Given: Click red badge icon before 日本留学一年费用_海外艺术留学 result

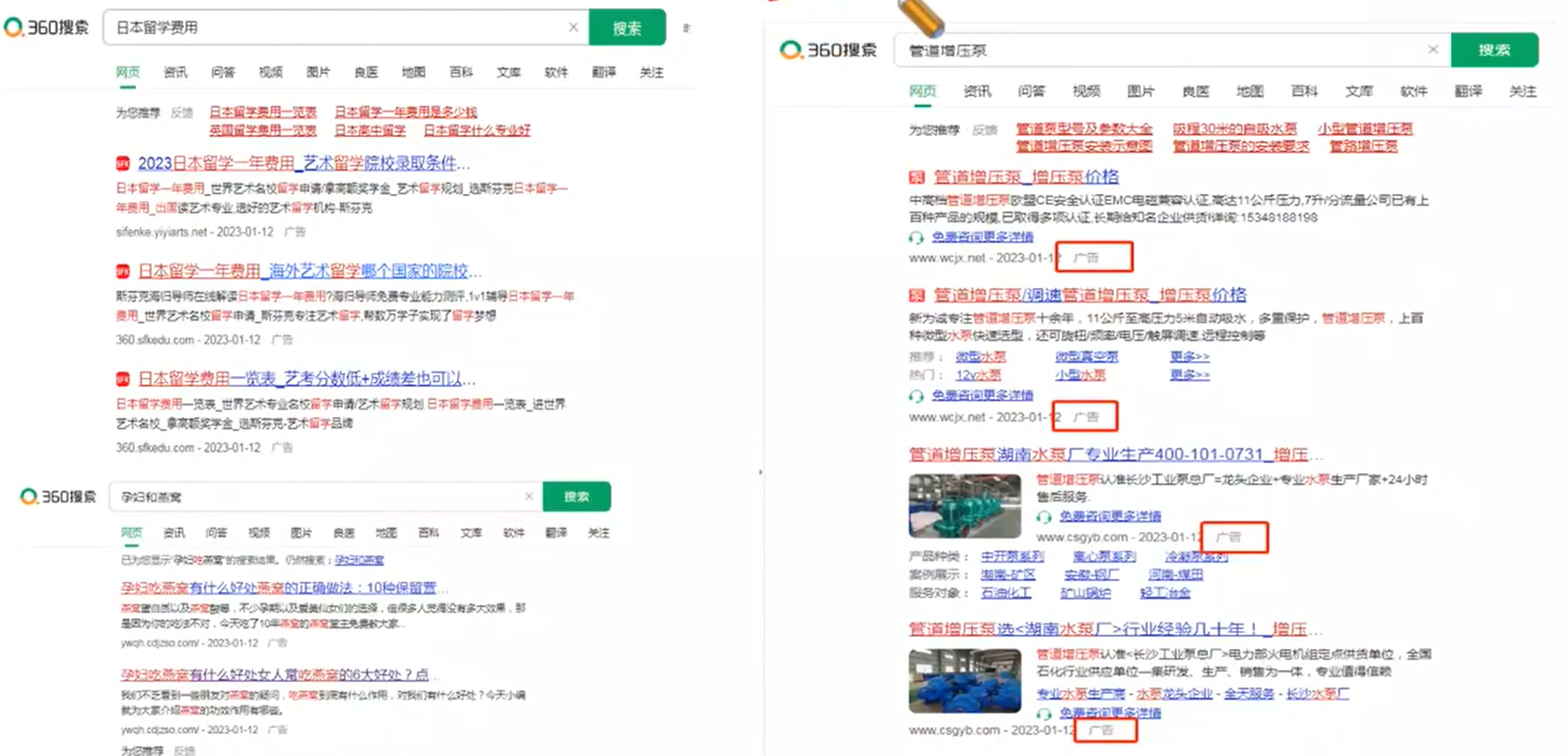Looking at the screenshot, I should click(x=122, y=271).
